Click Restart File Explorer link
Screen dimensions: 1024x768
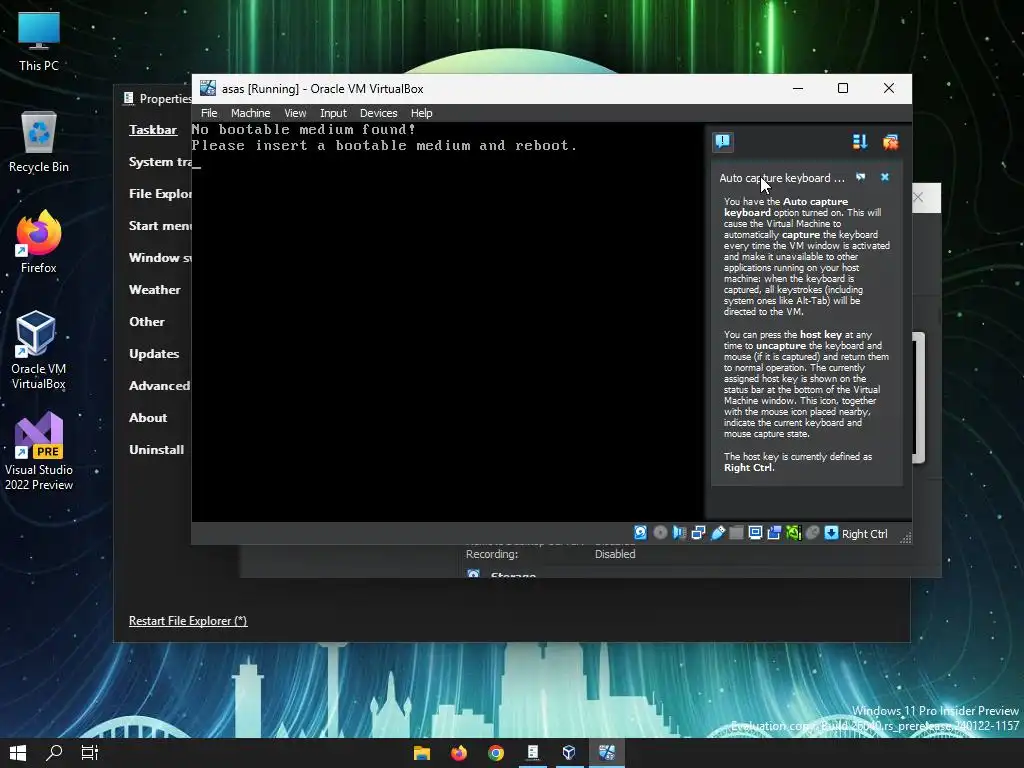coord(188,620)
